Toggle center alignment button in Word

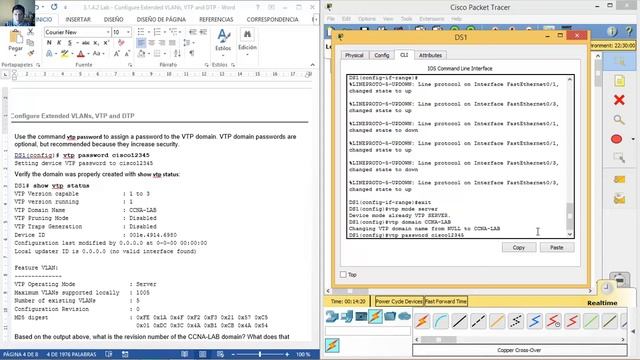[151, 43]
